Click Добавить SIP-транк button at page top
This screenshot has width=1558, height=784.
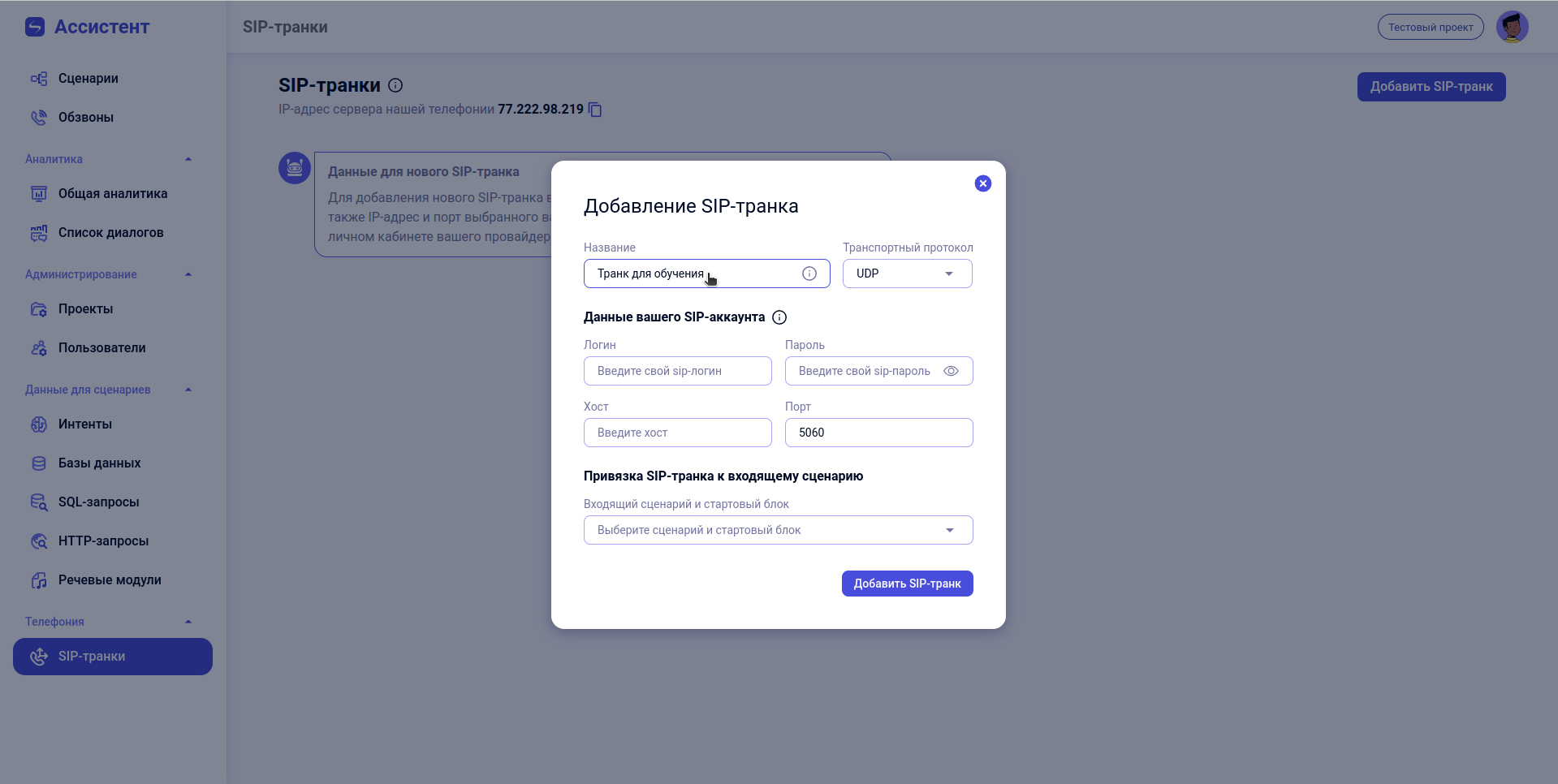(1431, 87)
